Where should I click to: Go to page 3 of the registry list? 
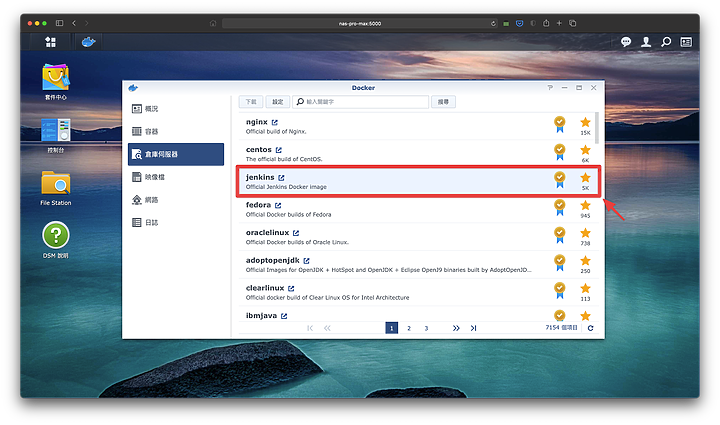pyautogui.click(x=426, y=328)
